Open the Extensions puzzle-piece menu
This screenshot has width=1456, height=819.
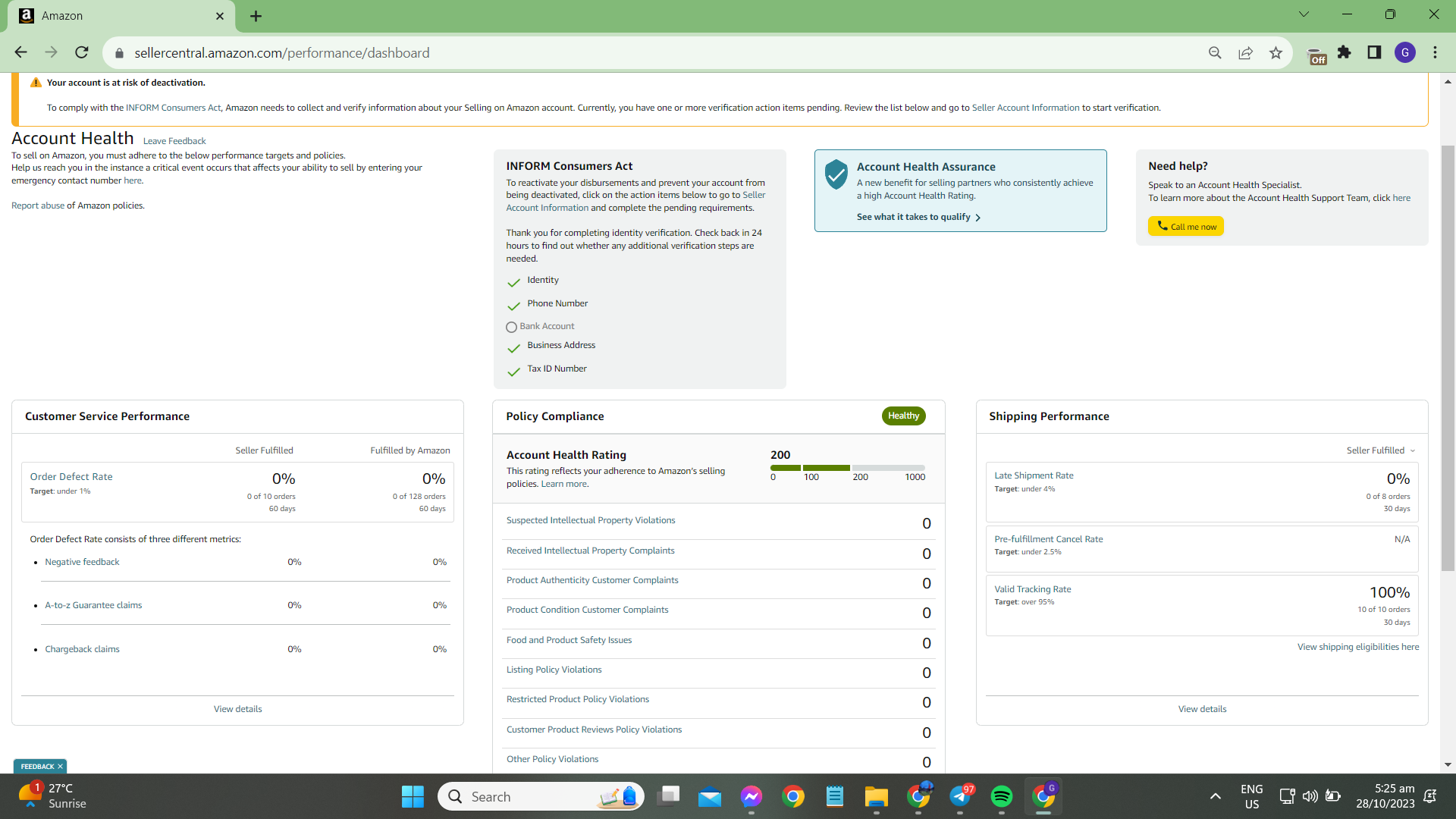pyautogui.click(x=1345, y=52)
